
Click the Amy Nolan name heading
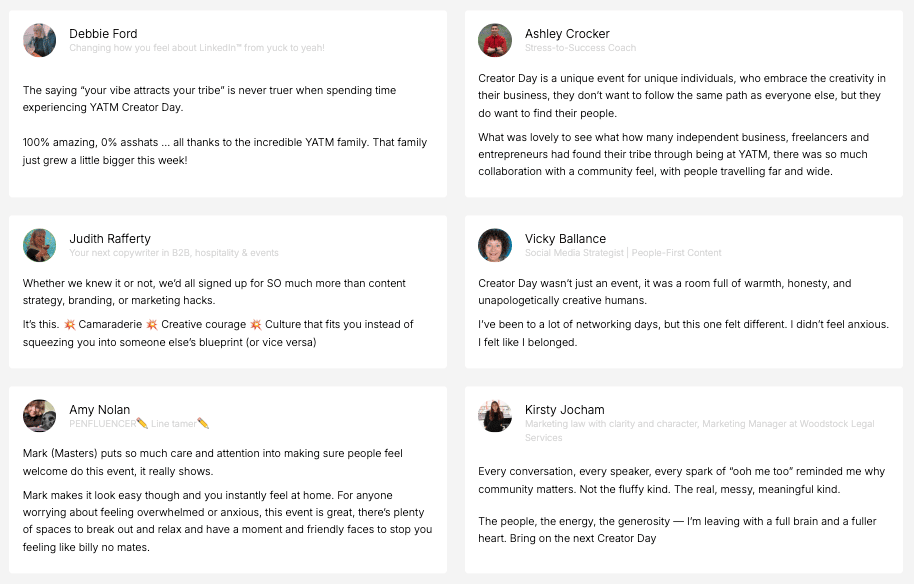[100, 410]
